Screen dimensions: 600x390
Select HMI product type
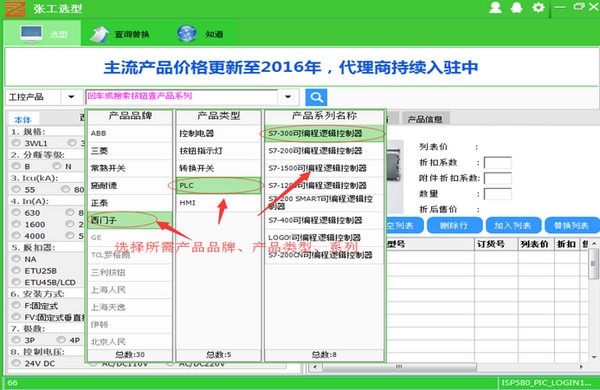pos(218,203)
